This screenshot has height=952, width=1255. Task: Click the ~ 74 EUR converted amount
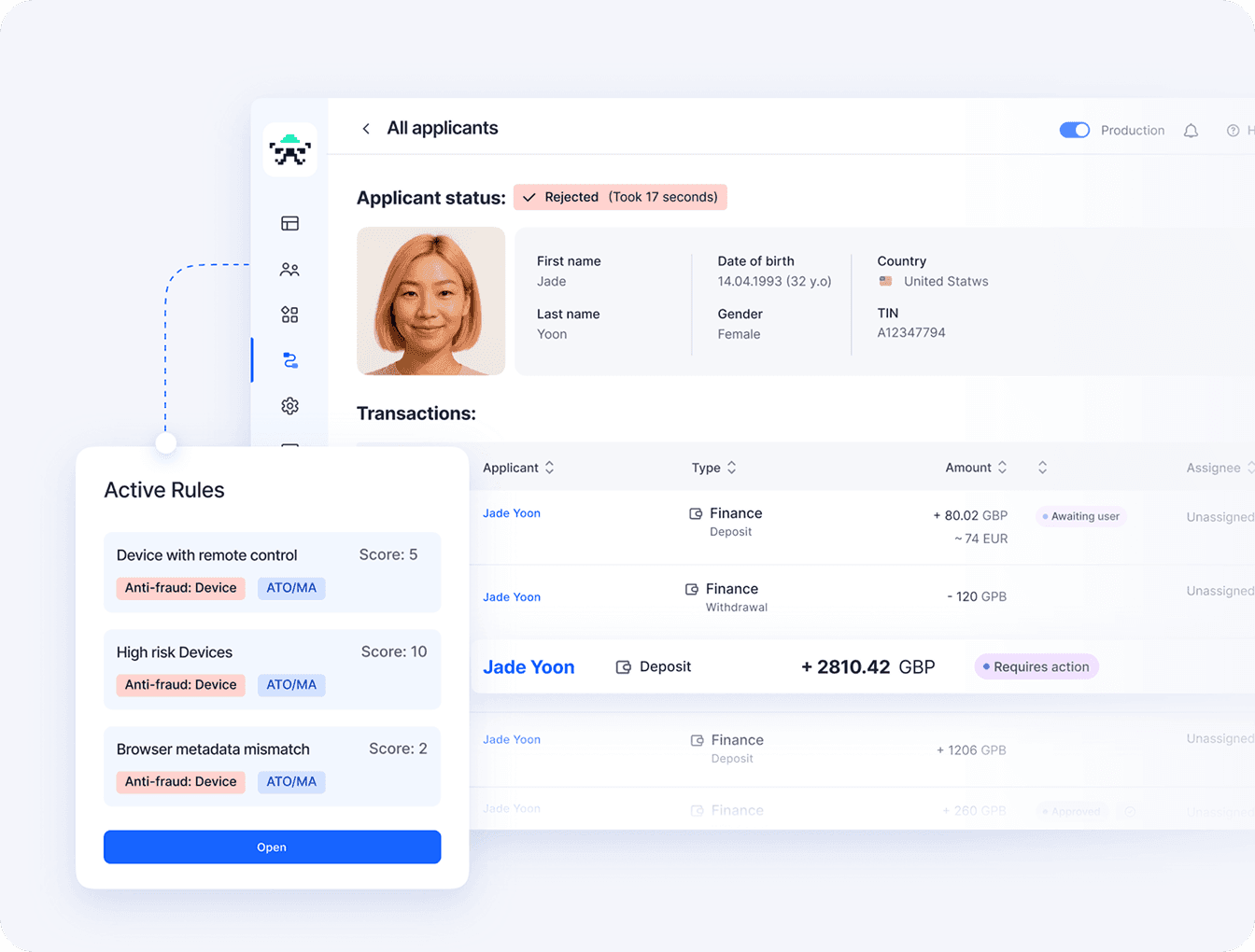click(980, 539)
